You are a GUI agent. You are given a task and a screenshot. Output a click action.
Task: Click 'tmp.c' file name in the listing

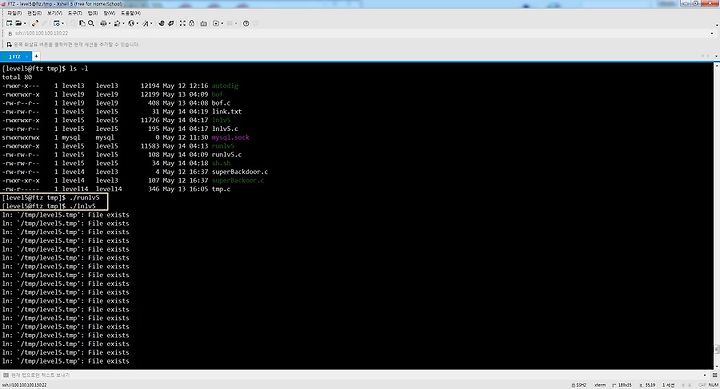(x=221, y=189)
